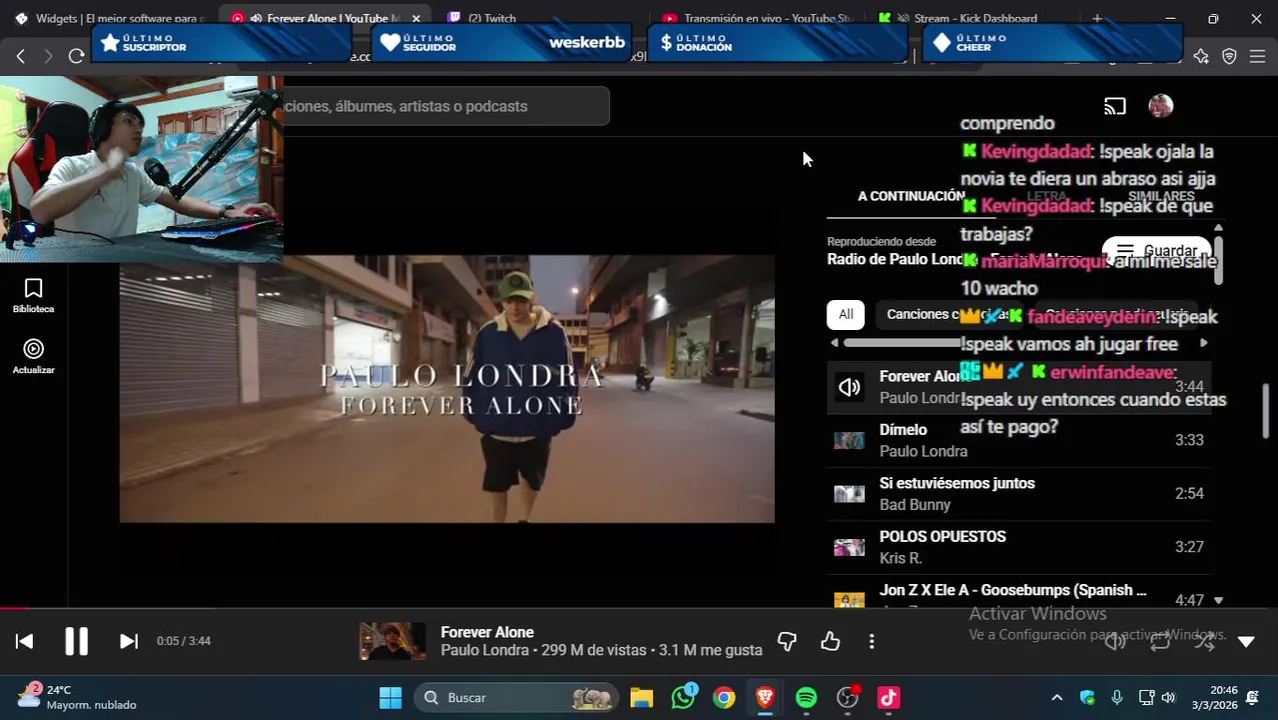Save the queue with Guardar button
Image resolution: width=1278 pixels, height=720 pixels.
pos(1157,251)
